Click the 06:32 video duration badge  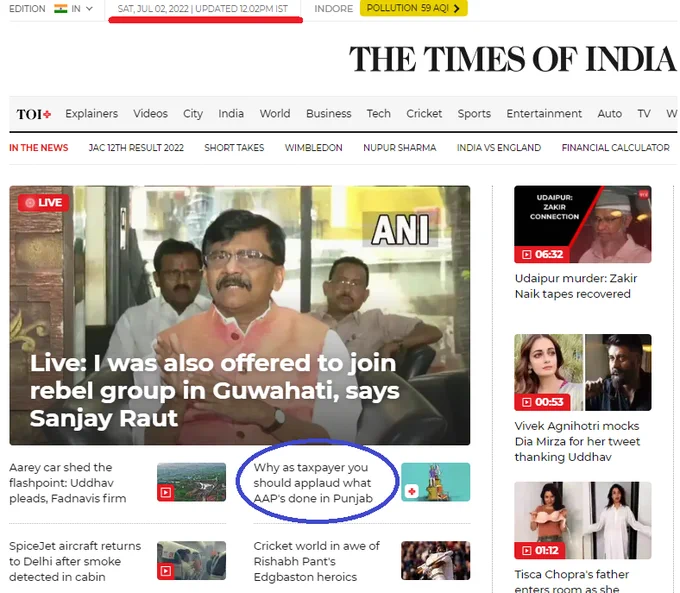click(x=543, y=254)
